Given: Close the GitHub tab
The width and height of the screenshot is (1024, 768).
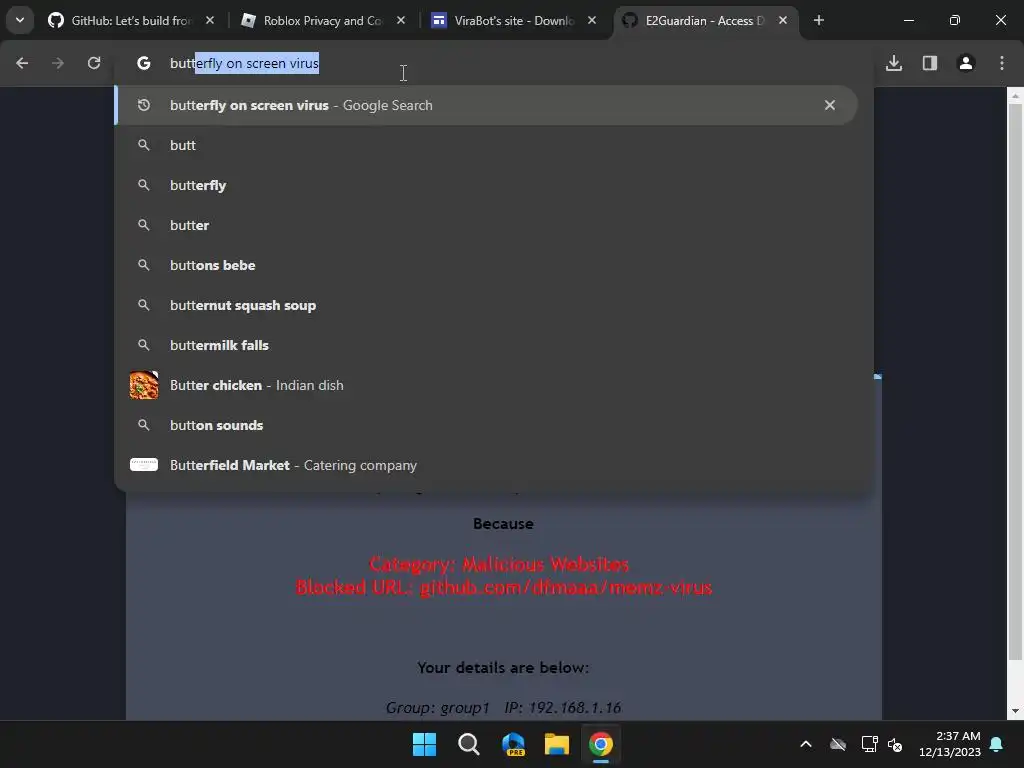Looking at the screenshot, I should click(x=210, y=20).
